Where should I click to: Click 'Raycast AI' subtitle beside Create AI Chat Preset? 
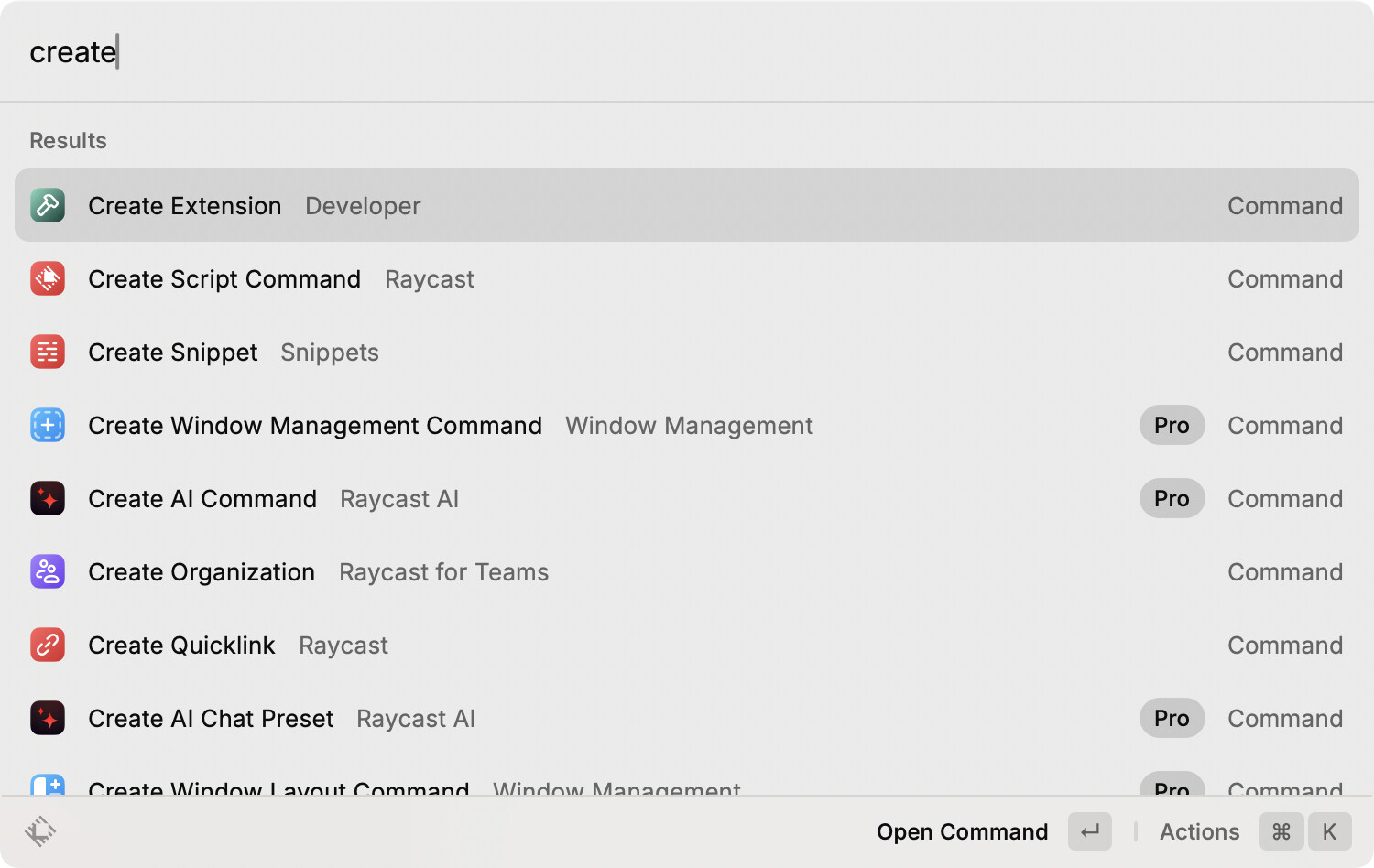point(416,719)
